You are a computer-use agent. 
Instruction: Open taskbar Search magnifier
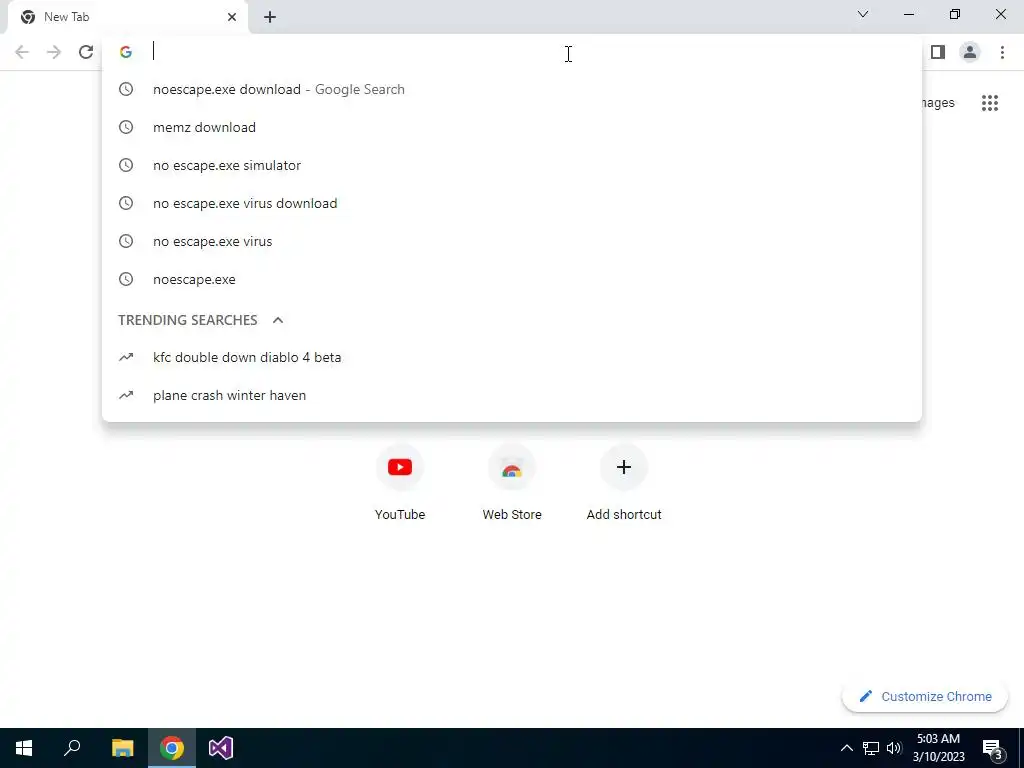[x=72, y=748]
